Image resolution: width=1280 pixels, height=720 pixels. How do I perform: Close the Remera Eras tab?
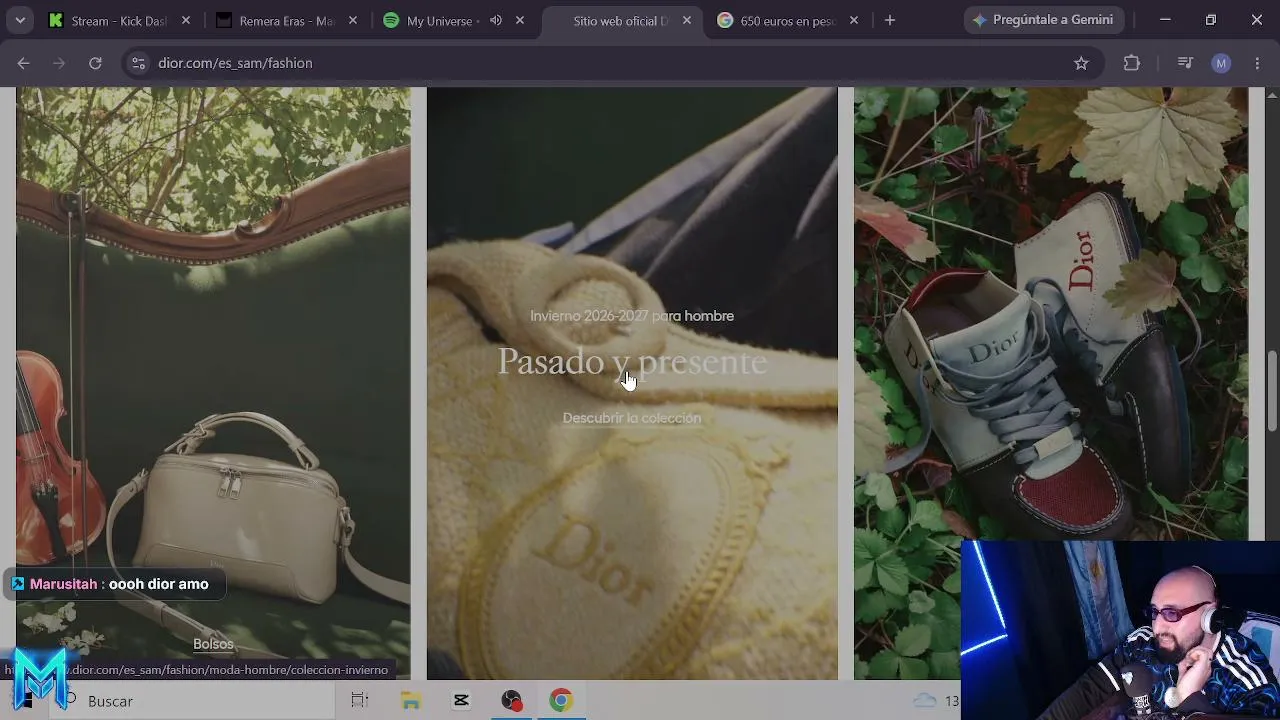(352, 20)
